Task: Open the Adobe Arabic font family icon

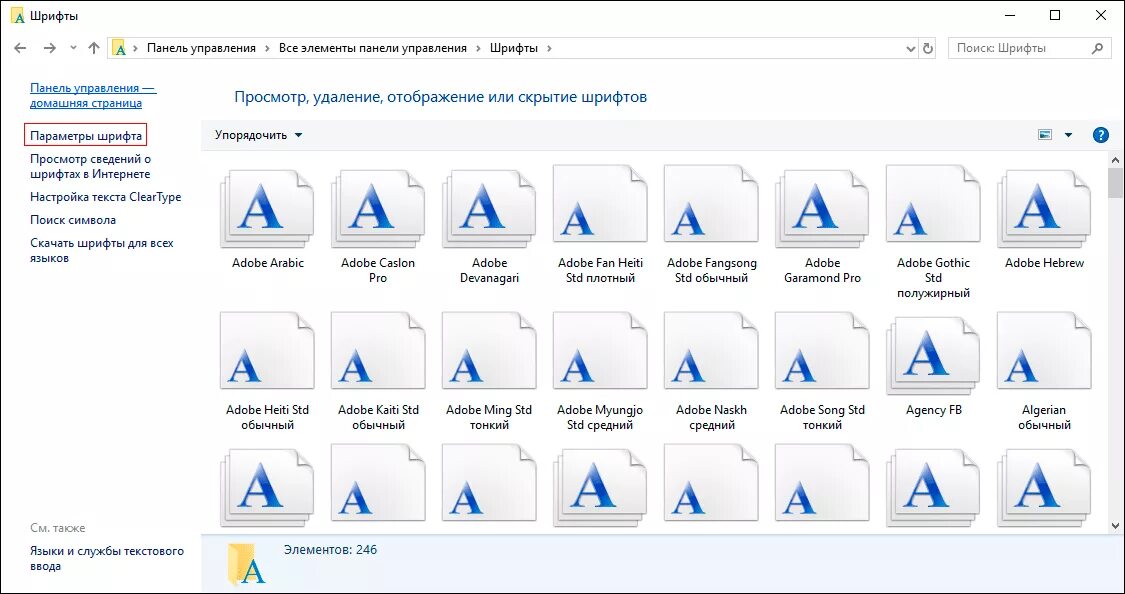Action: 268,208
